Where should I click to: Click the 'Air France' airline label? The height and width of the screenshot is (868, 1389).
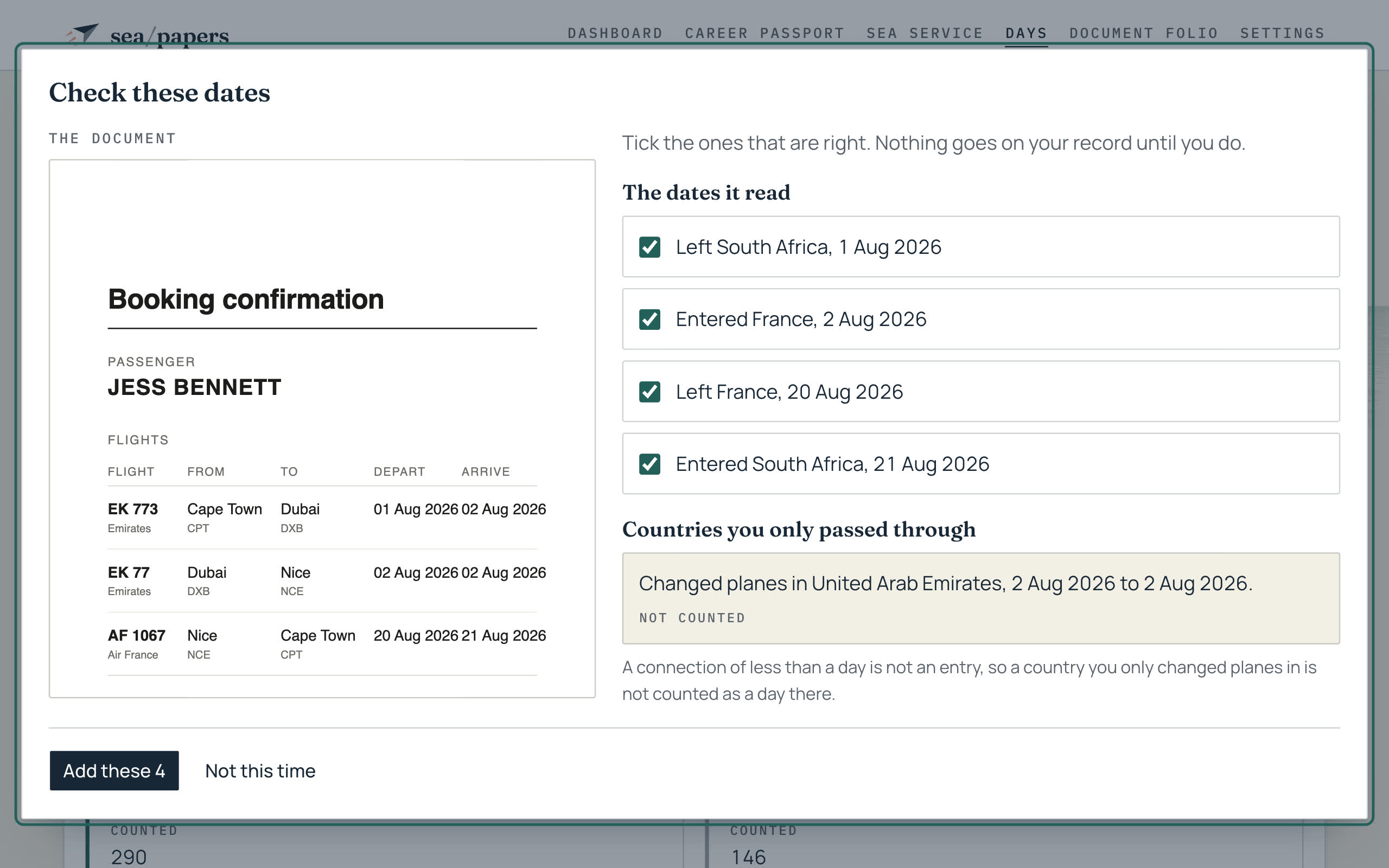click(132, 654)
